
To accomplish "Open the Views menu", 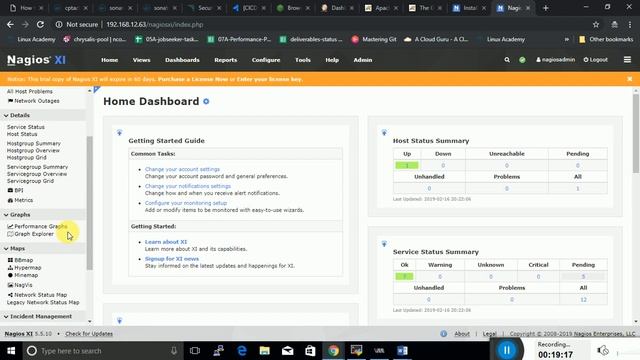I will pyautogui.click(x=141, y=60).
